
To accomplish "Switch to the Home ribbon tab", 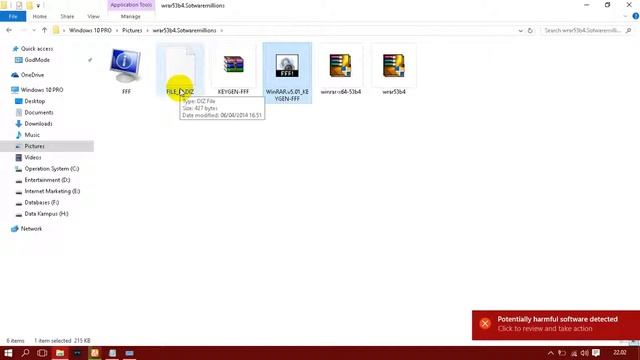I will 40,16.
